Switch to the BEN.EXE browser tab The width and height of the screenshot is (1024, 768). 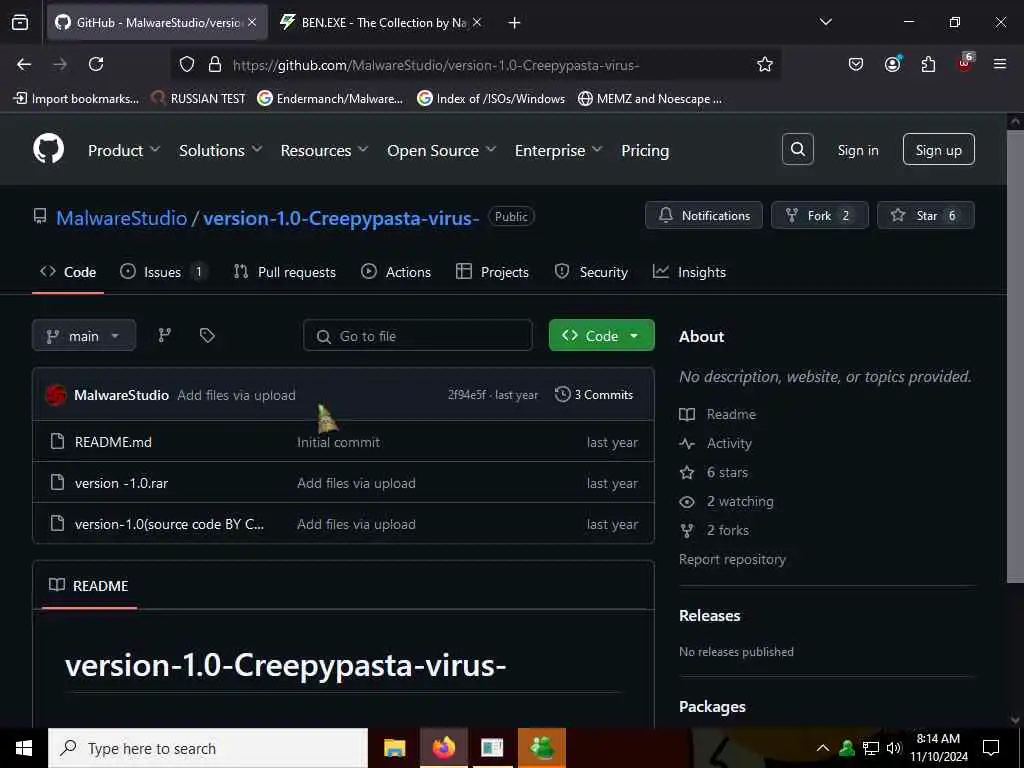(x=382, y=22)
